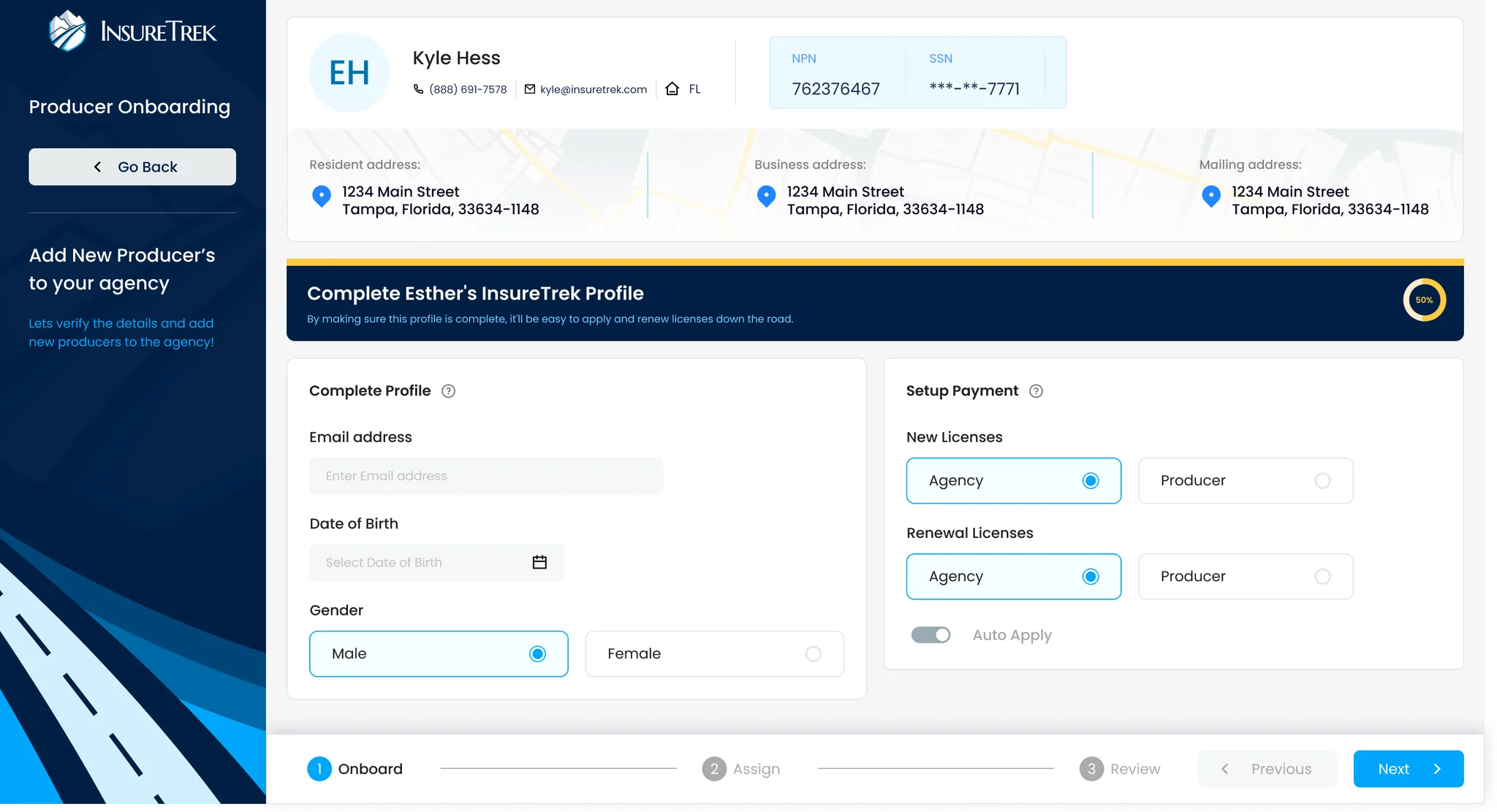Click the email envelope icon next to kyle@insuretrek.com
Screen dimensions: 1497x812
point(529,88)
